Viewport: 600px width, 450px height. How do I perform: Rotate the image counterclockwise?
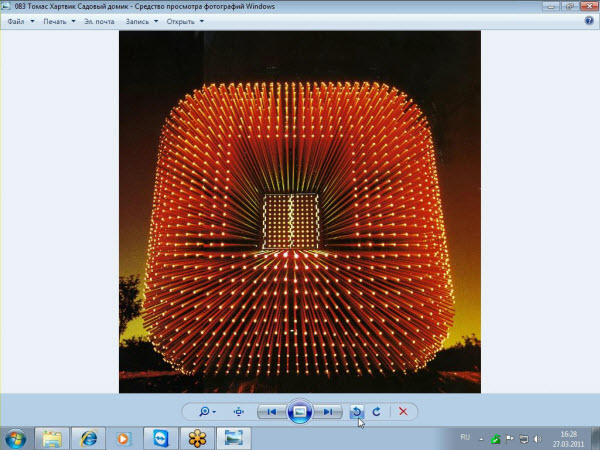coord(357,411)
